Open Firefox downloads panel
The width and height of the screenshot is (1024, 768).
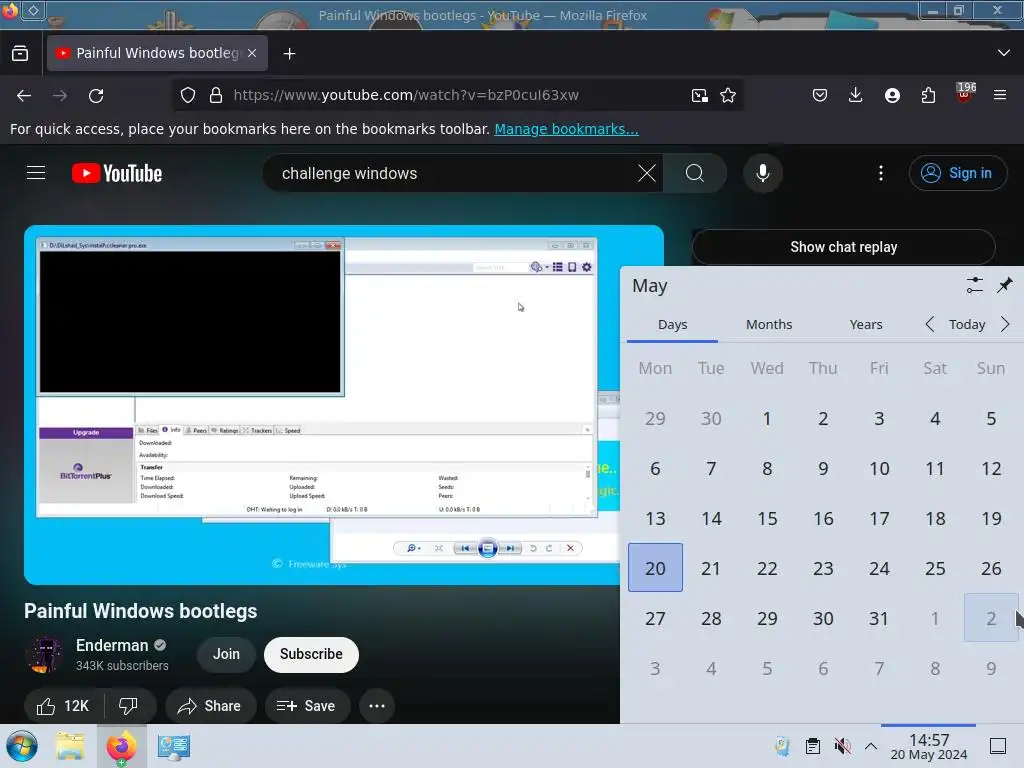[856, 95]
